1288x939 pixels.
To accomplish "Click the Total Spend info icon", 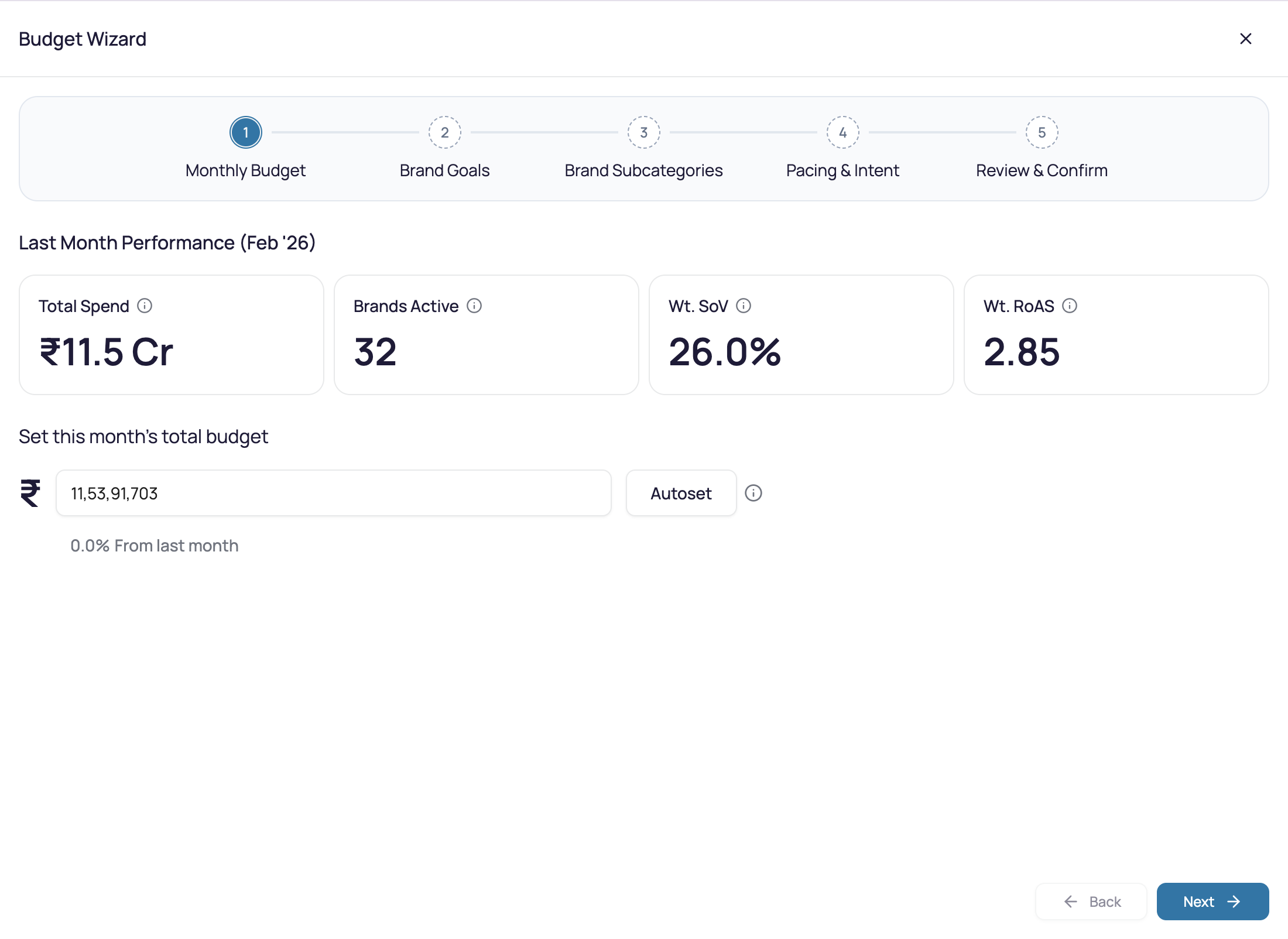I will click(145, 306).
